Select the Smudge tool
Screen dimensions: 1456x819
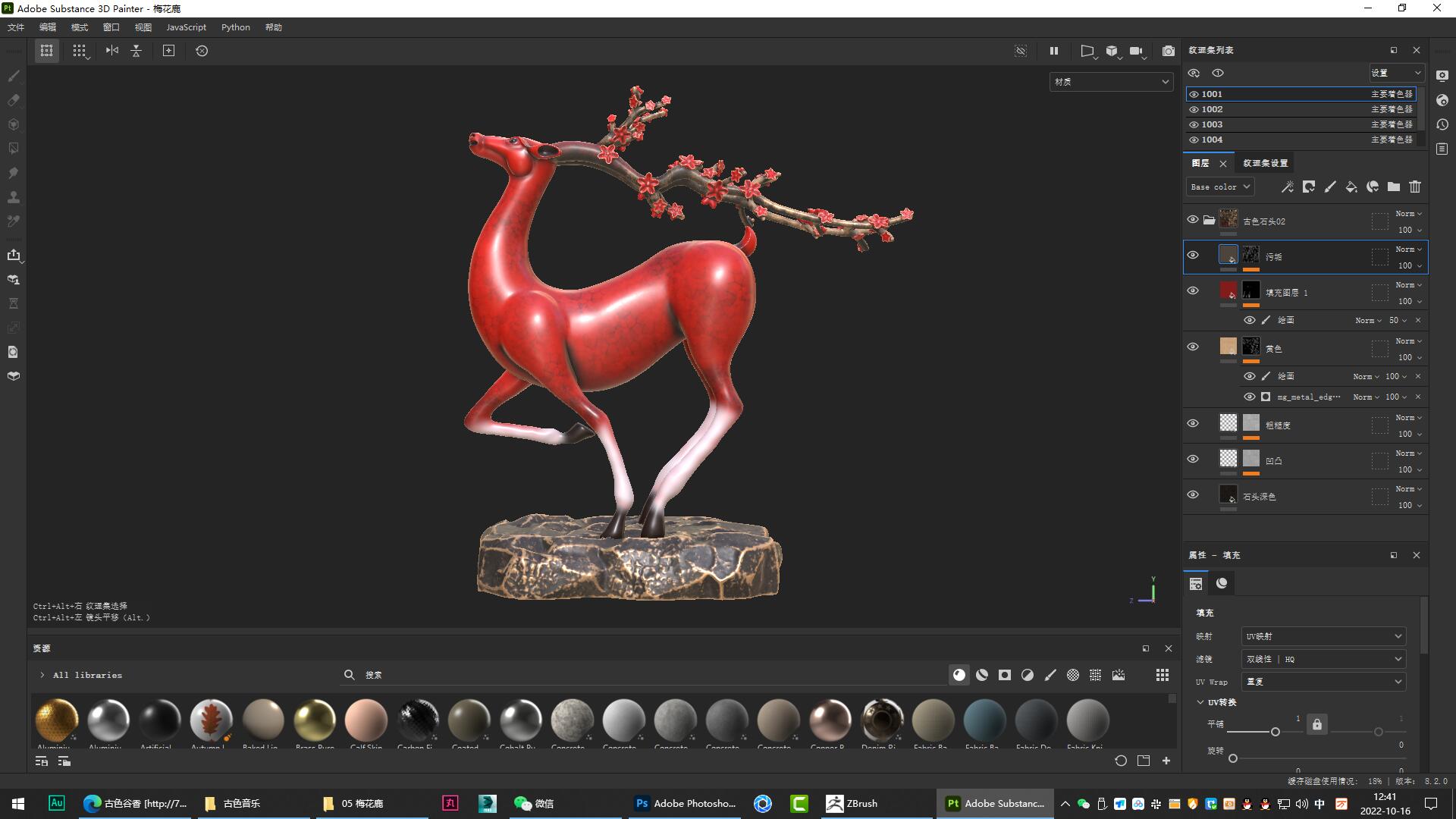click(x=13, y=173)
